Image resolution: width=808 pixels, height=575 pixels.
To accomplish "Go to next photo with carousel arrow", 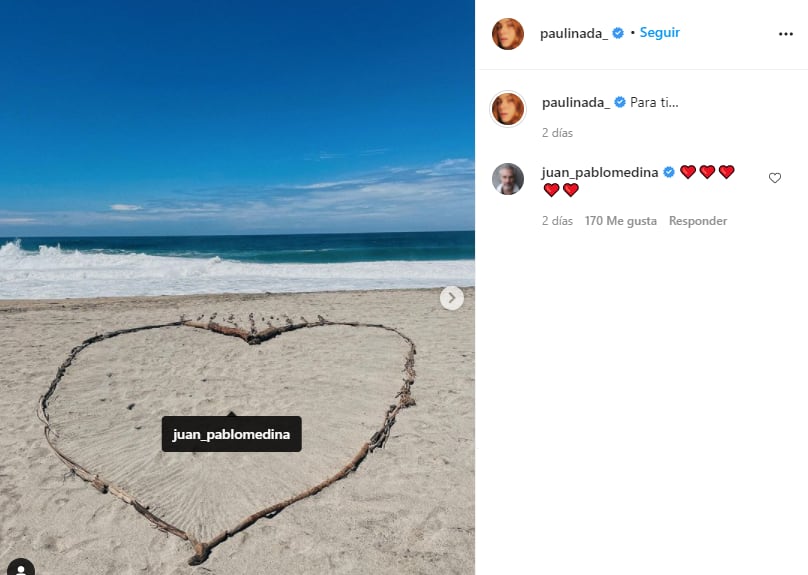I will 451,298.
